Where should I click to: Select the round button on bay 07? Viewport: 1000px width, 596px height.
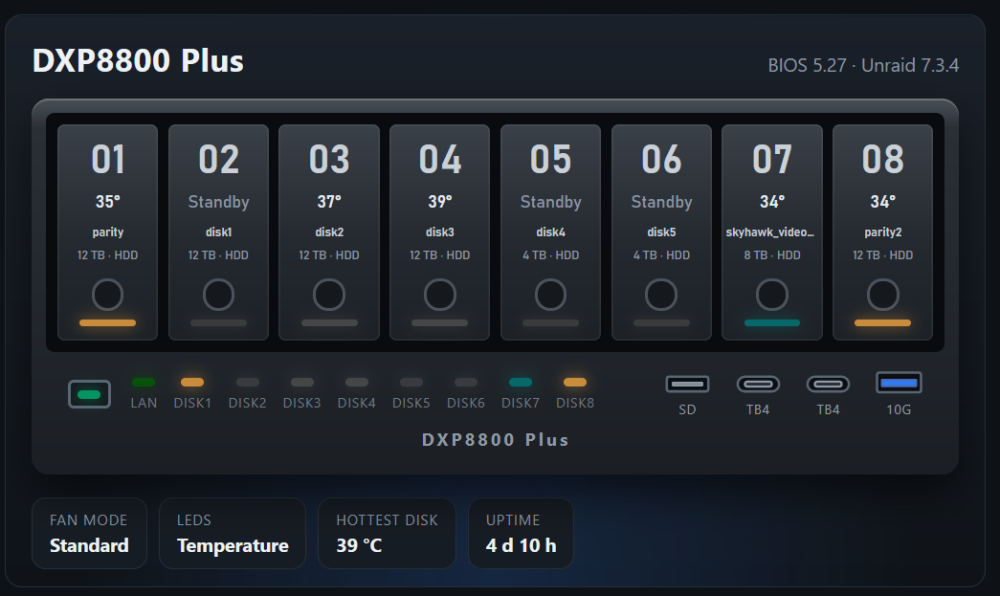pos(772,294)
